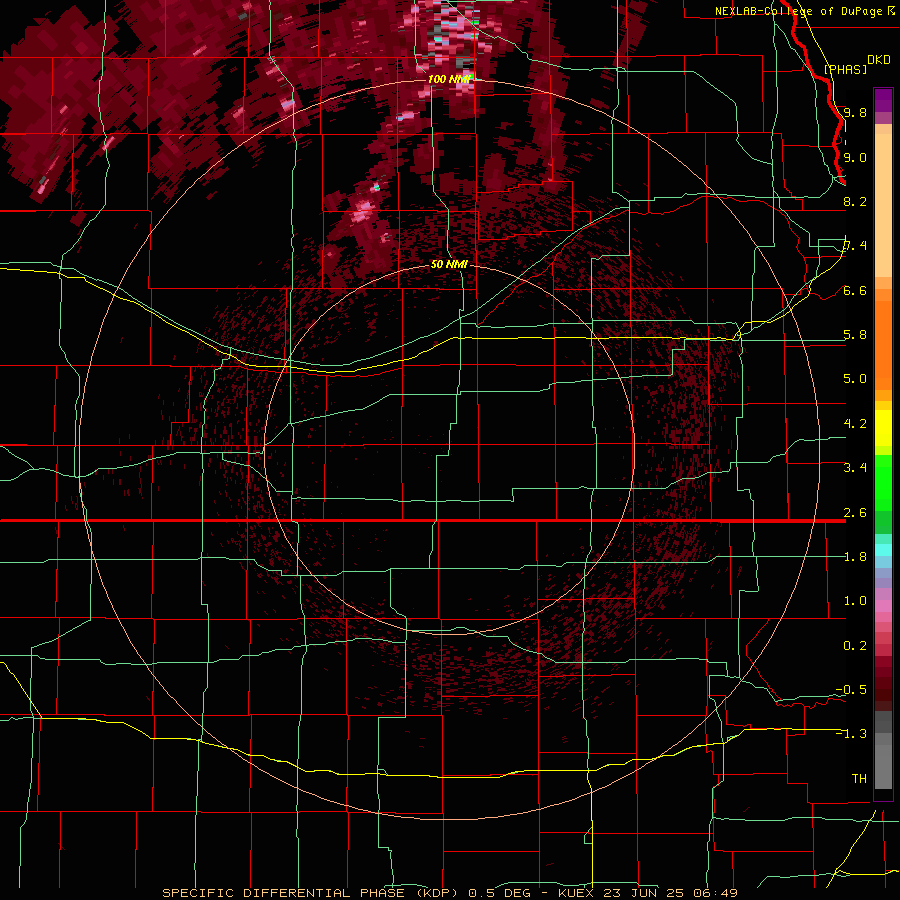Click the 8.2 value on the color scale
The height and width of the screenshot is (900, 900).
pyautogui.click(x=855, y=201)
